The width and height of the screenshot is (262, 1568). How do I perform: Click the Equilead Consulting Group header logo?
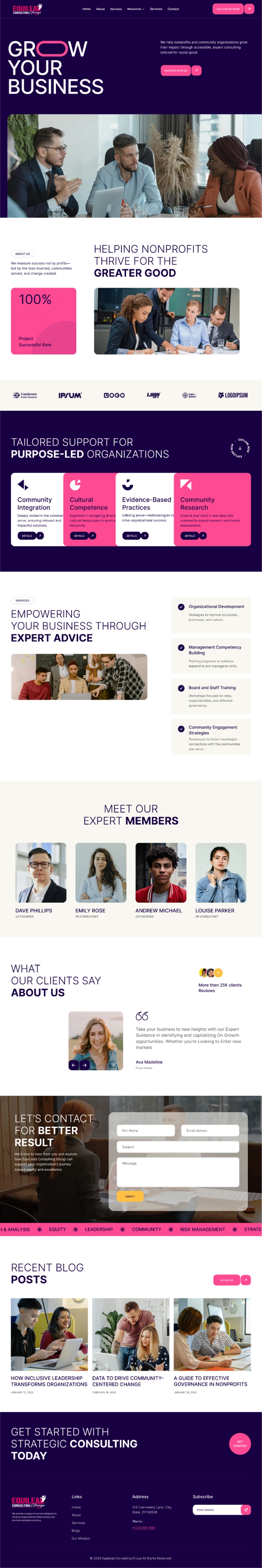(28, 9)
